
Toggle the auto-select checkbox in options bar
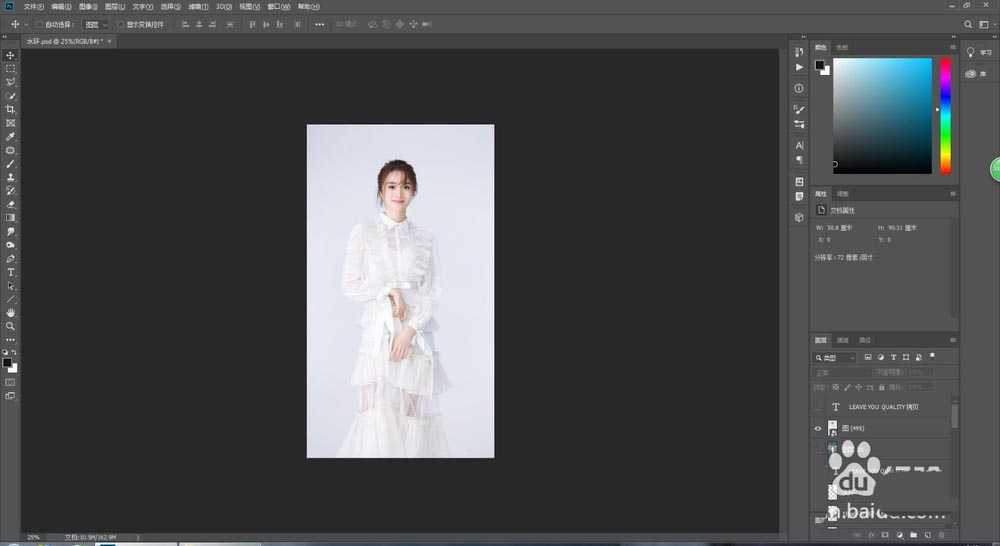[x=39, y=23]
